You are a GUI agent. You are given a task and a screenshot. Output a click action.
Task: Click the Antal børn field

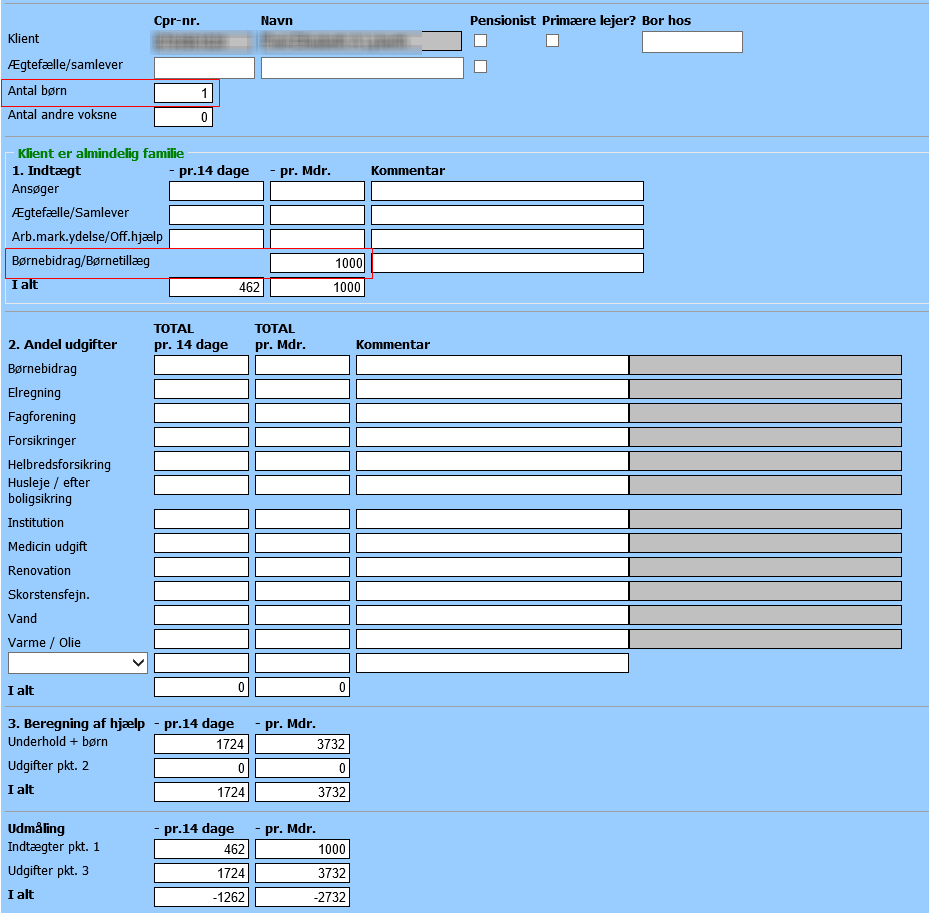pyautogui.click(x=183, y=93)
